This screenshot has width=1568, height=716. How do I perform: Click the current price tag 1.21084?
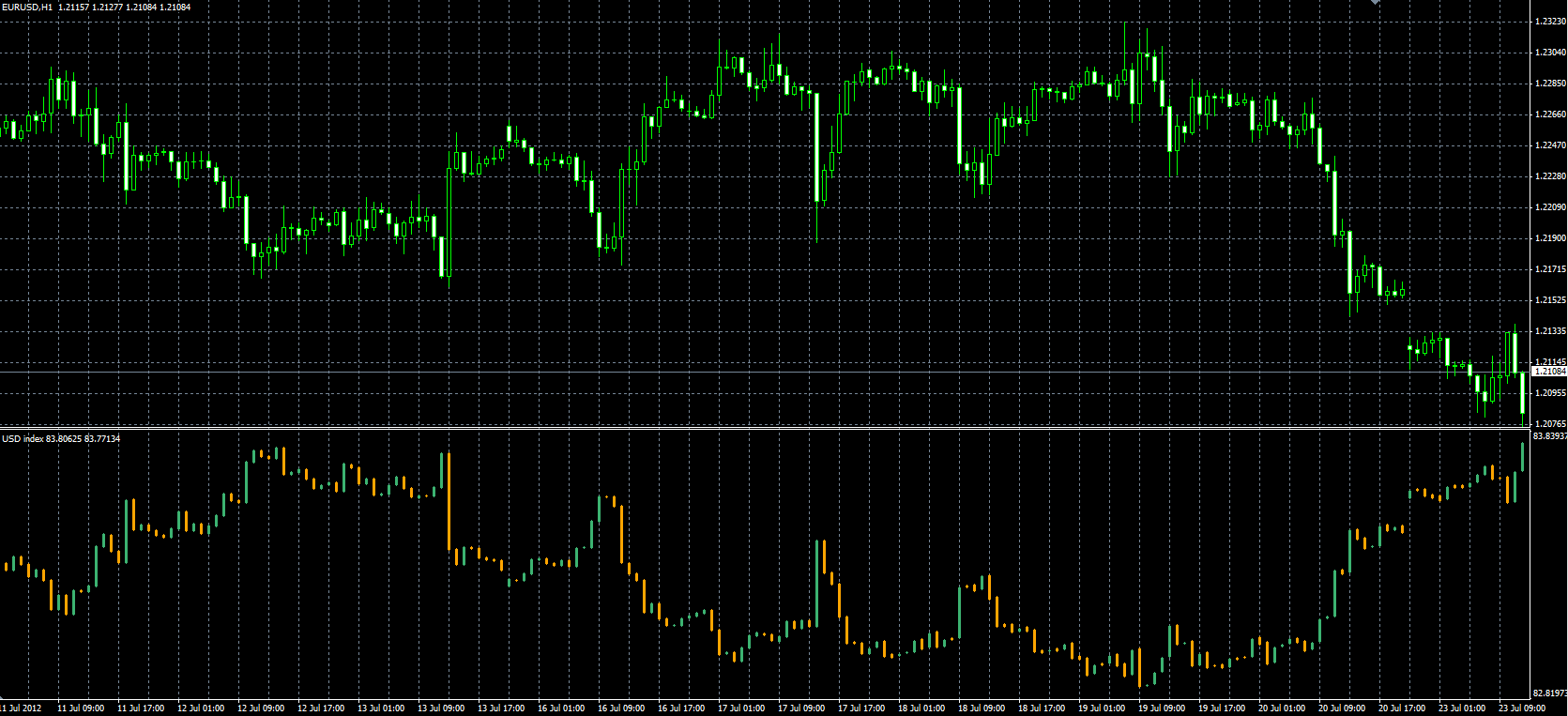pyautogui.click(x=1549, y=372)
